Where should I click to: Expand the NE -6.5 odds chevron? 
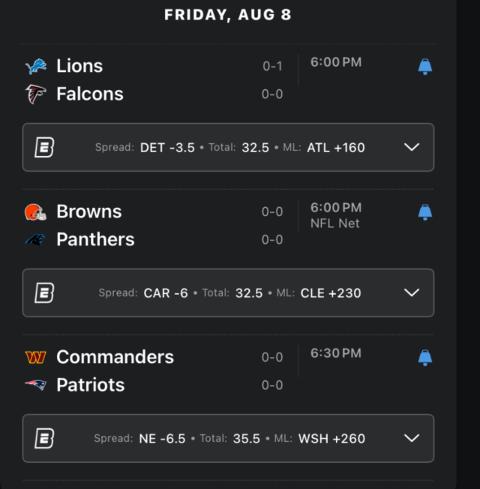[x=412, y=438]
